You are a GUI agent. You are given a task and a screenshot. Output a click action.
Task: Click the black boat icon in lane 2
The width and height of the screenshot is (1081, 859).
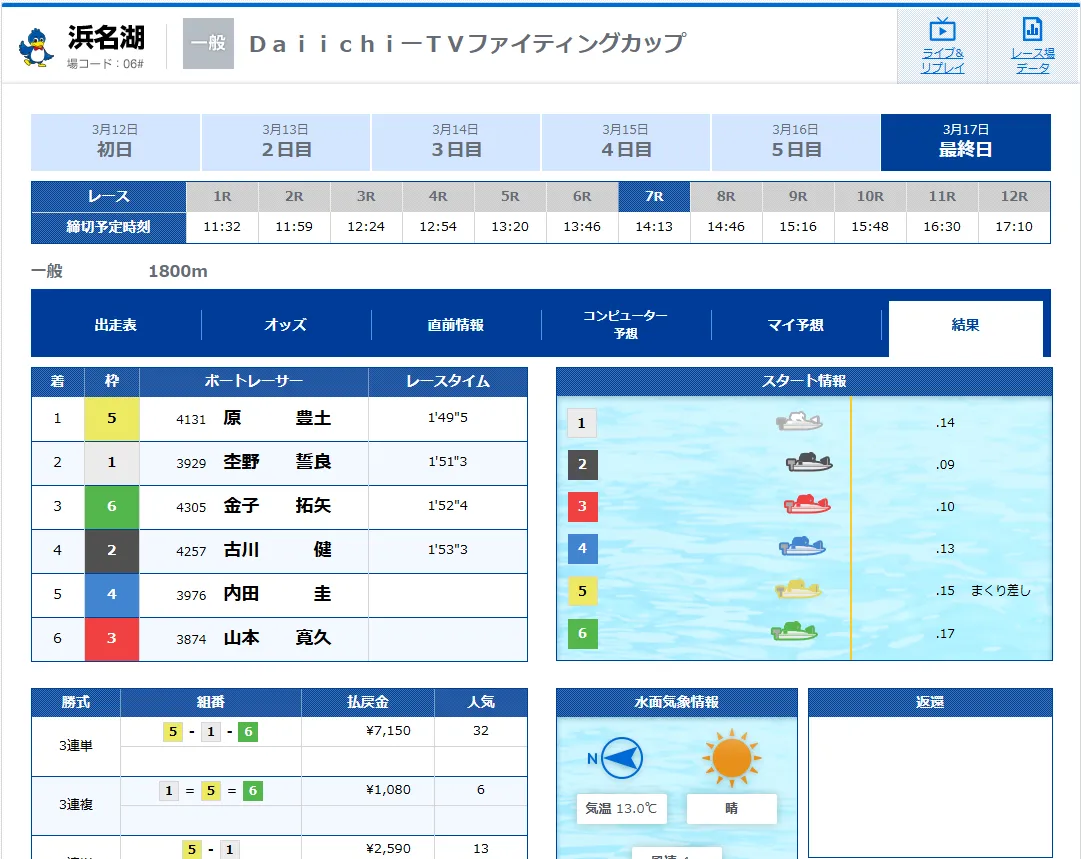click(809, 463)
